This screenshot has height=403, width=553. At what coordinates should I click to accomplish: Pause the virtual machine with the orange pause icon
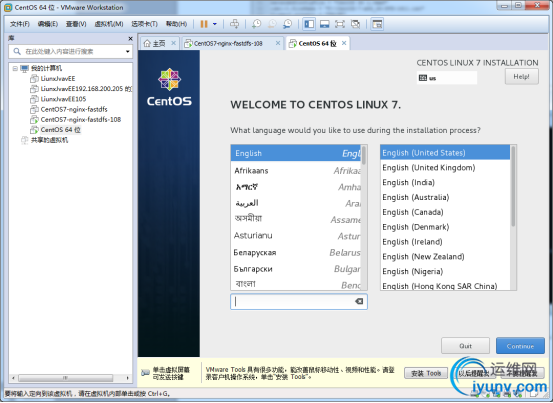click(x=204, y=24)
